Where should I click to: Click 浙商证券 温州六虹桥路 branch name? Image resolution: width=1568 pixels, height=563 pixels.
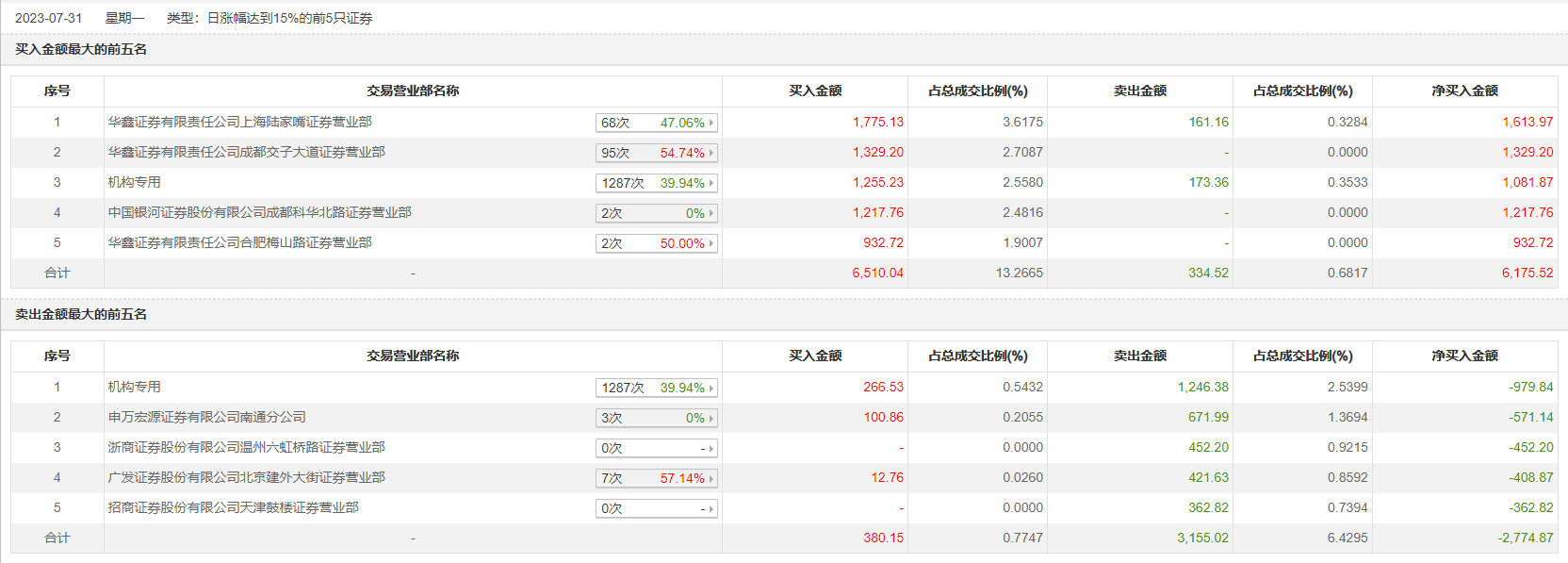point(246,447)
